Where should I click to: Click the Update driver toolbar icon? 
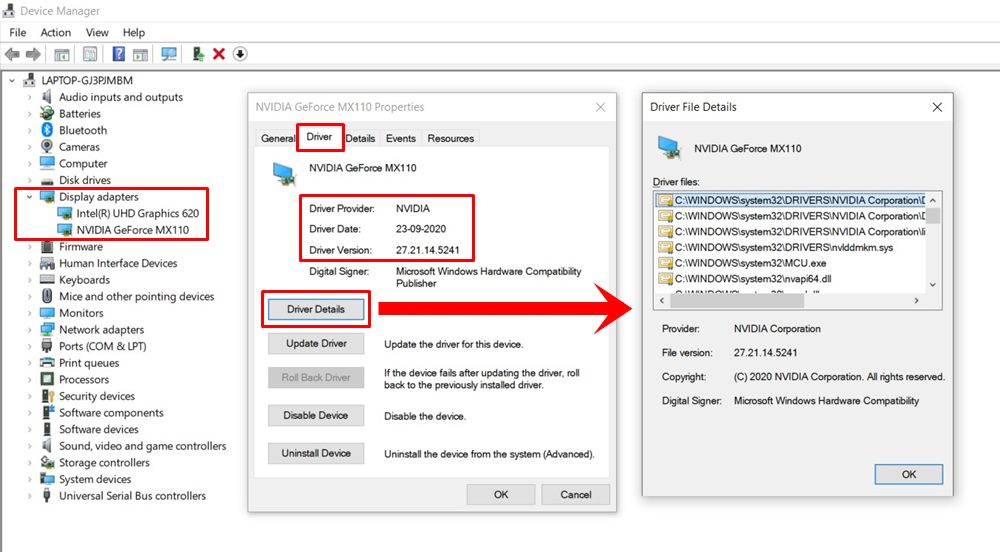[198, 54]
